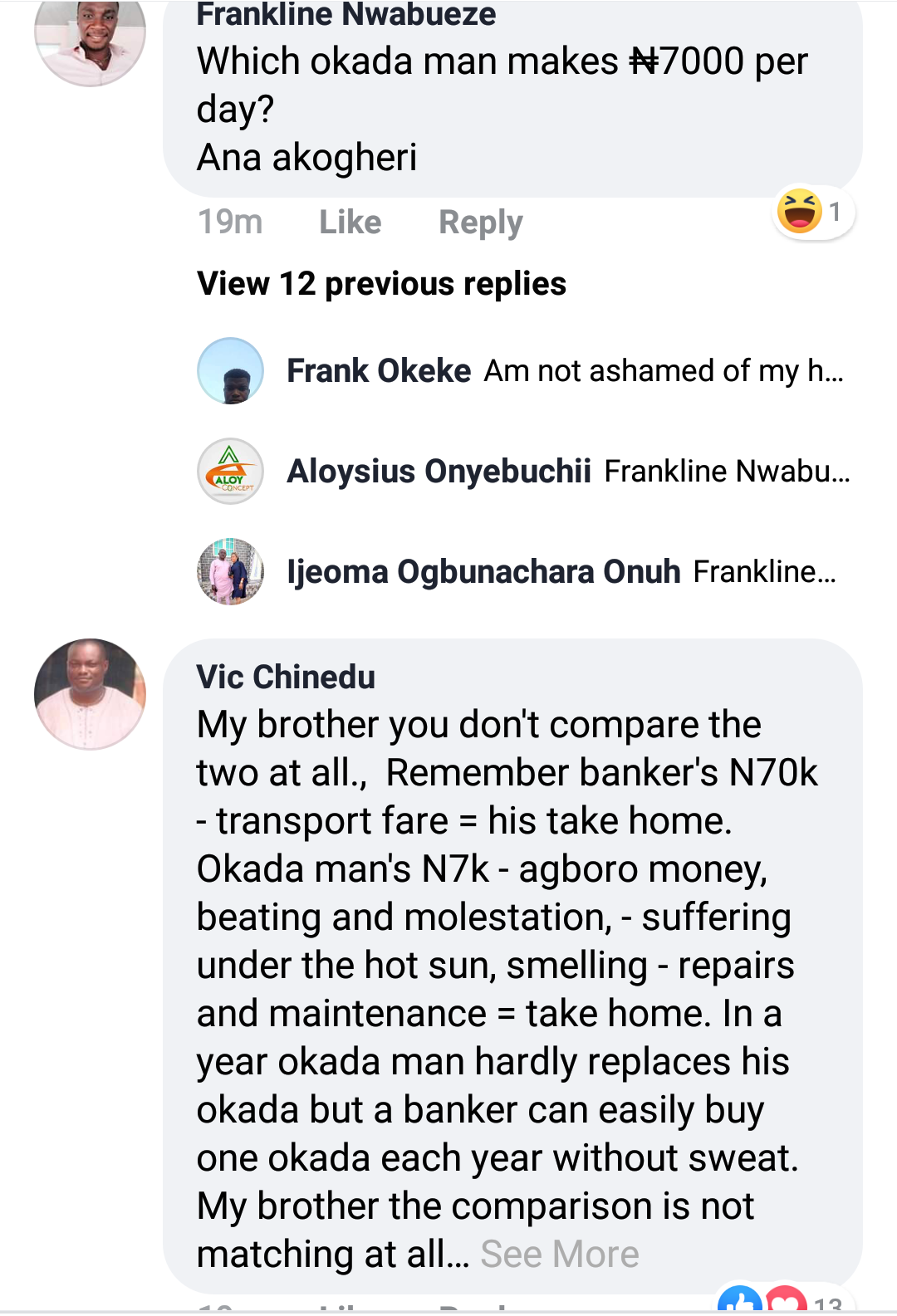897x1316 pixels.
Task: Expand View 12 previous replies
Action: [381, 284]
